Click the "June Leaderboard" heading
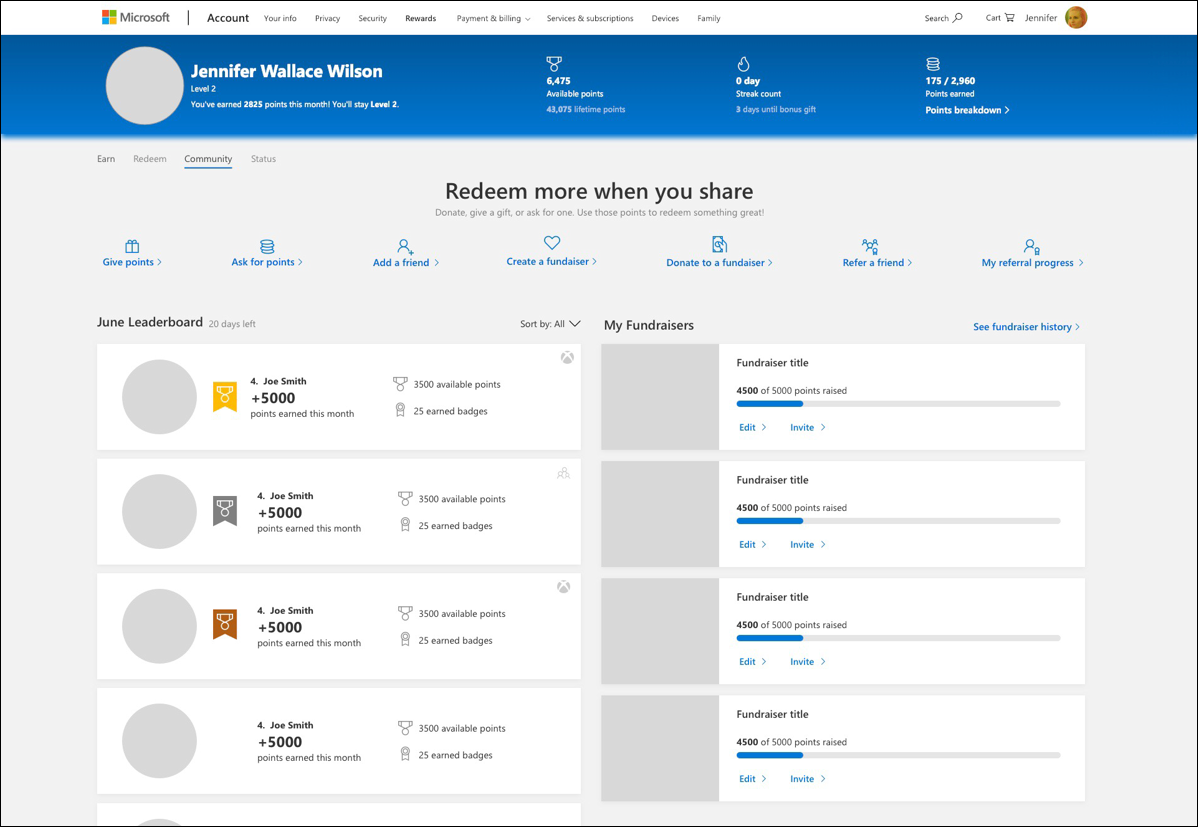 [150, 322]
